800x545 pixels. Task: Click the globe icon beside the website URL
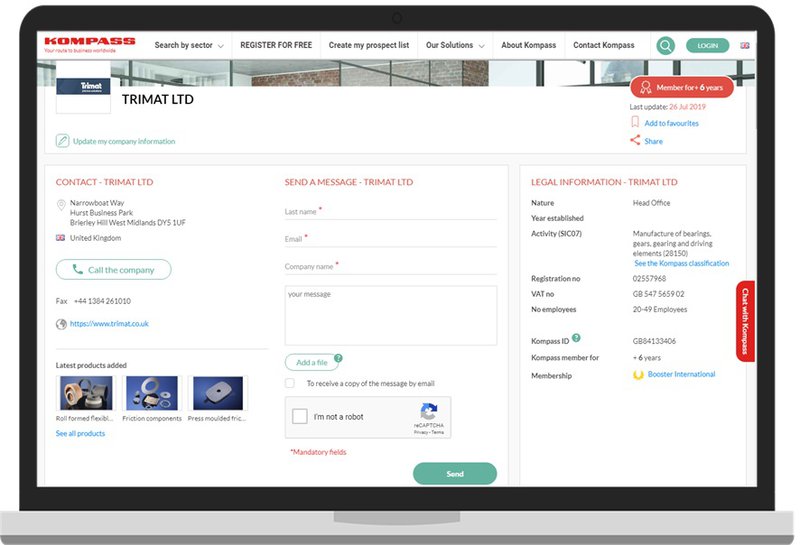click(61, 324)
